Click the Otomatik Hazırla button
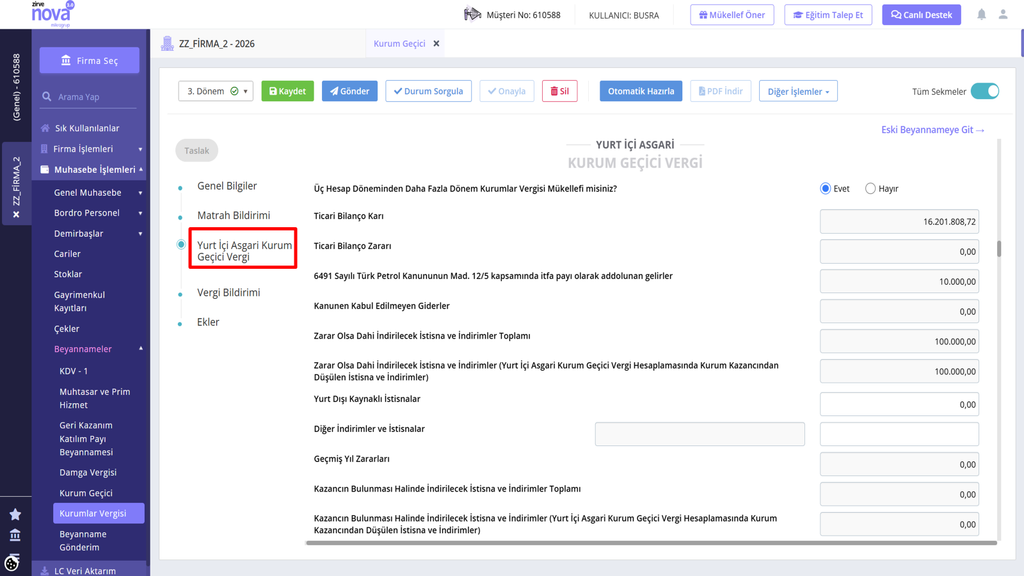1024x576 pixels. tap(641, 91)
